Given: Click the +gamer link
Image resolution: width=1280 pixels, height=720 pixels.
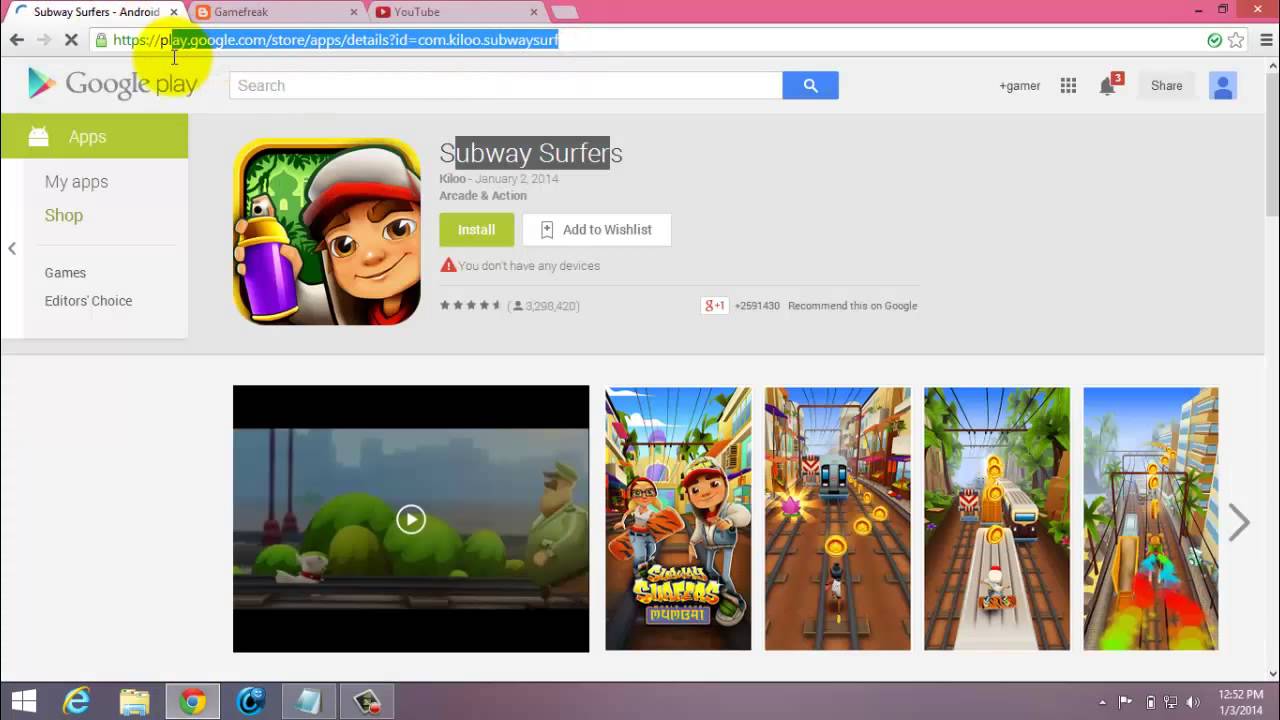Looking at the screenshot, I should tap(1020, 85).
